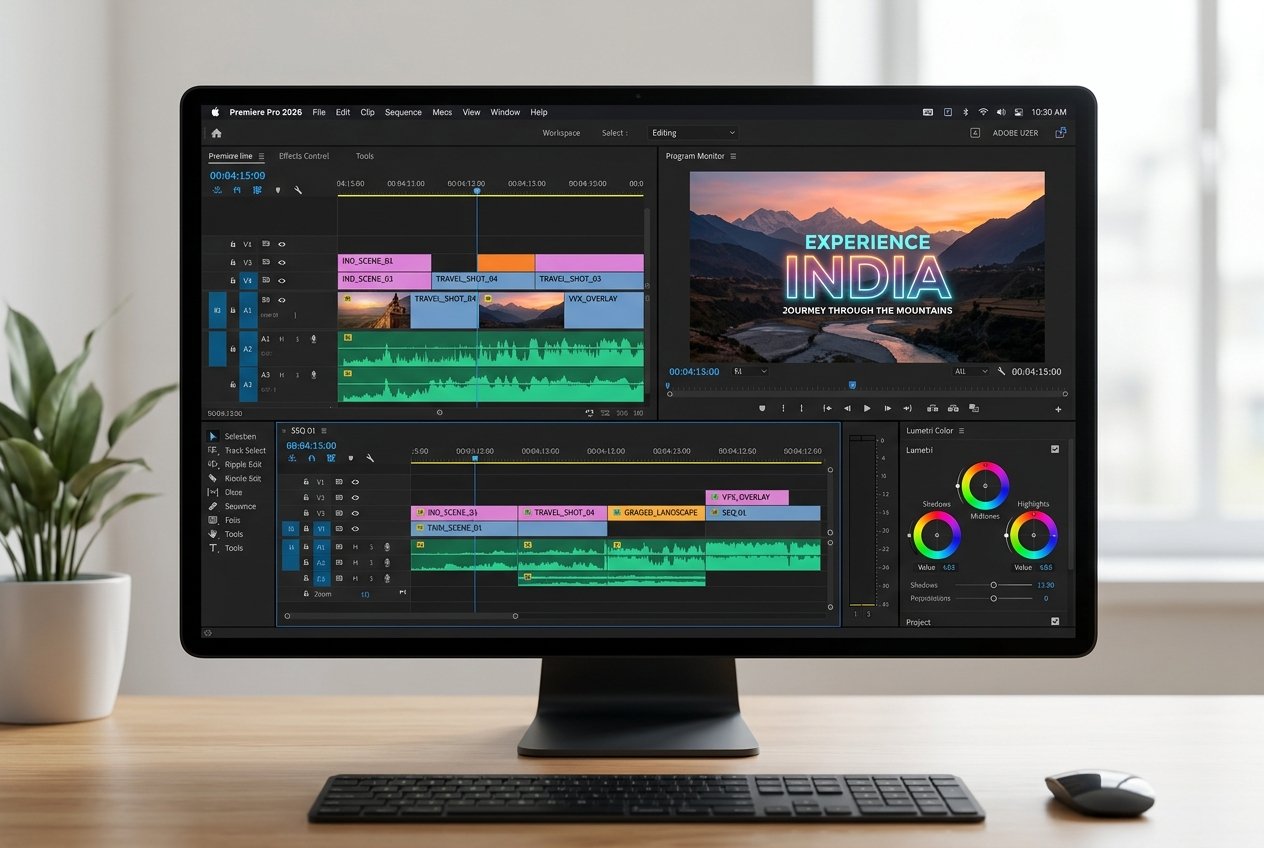Click the marker icon in Premiere line timeline
The height and width of the screenshot is (848, 1264).
pyautogui.click(x=278, y=190)
